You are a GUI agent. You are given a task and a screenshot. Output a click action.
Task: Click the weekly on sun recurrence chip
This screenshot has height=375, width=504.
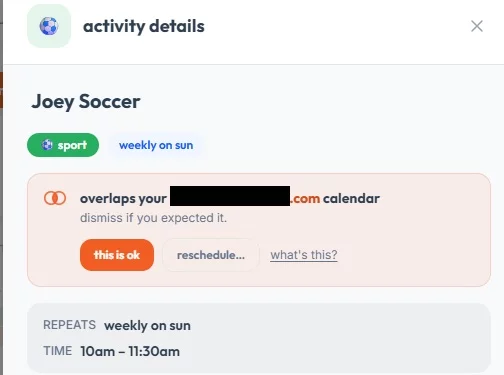click(156, 145)
